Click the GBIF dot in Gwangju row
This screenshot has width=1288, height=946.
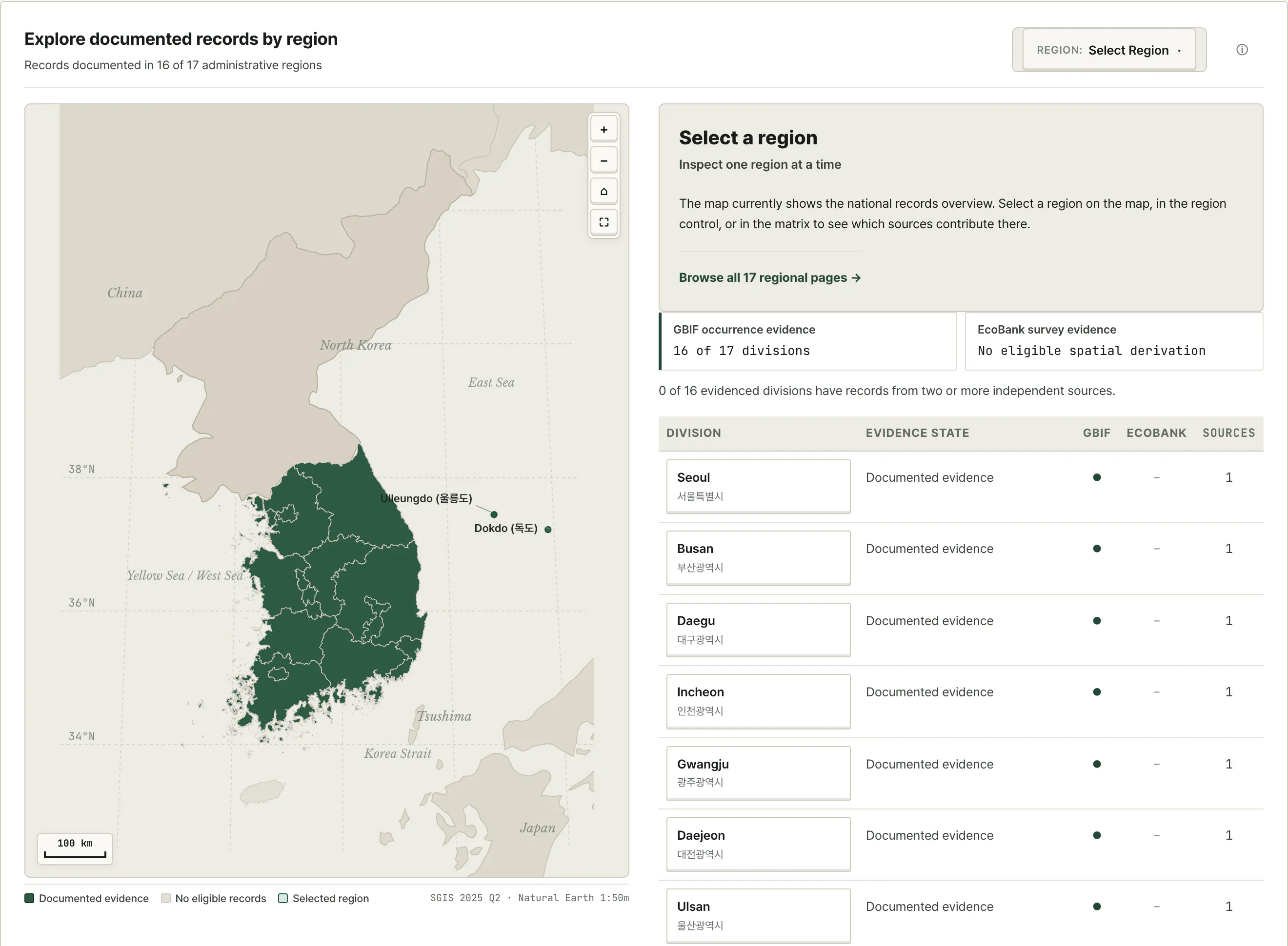tap(1097, 764)
